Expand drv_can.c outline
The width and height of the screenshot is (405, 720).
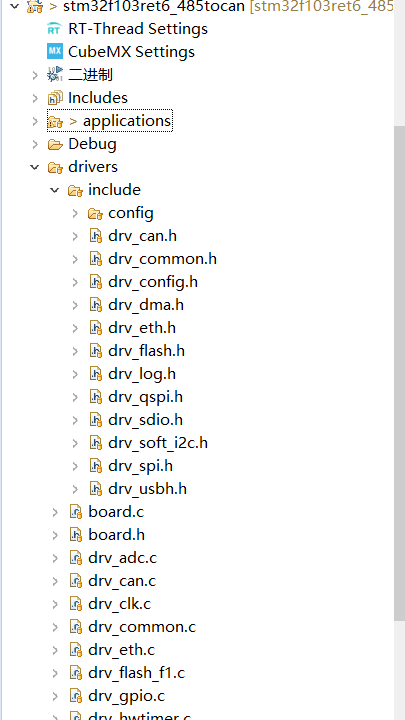(x=55, y=581)
